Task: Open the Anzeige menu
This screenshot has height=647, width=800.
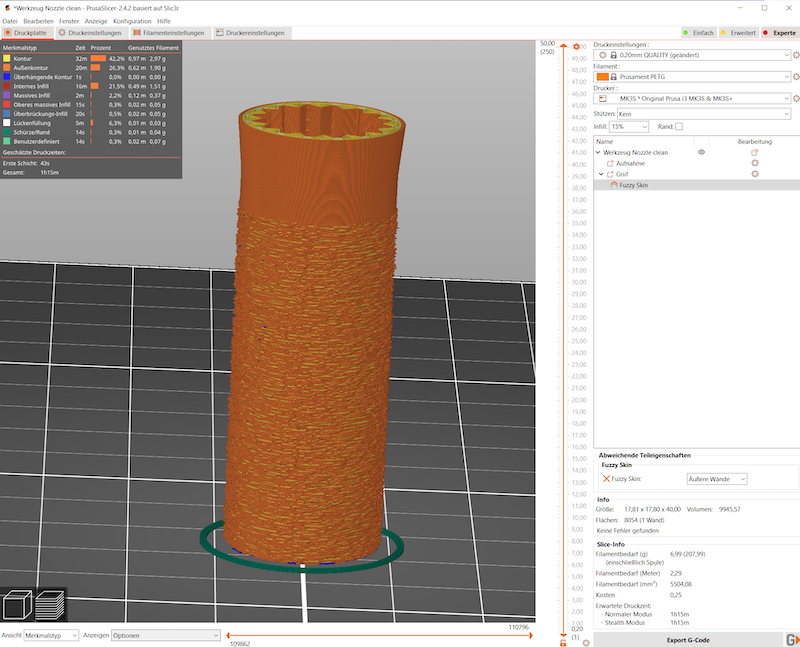Action: pos(96,21)
